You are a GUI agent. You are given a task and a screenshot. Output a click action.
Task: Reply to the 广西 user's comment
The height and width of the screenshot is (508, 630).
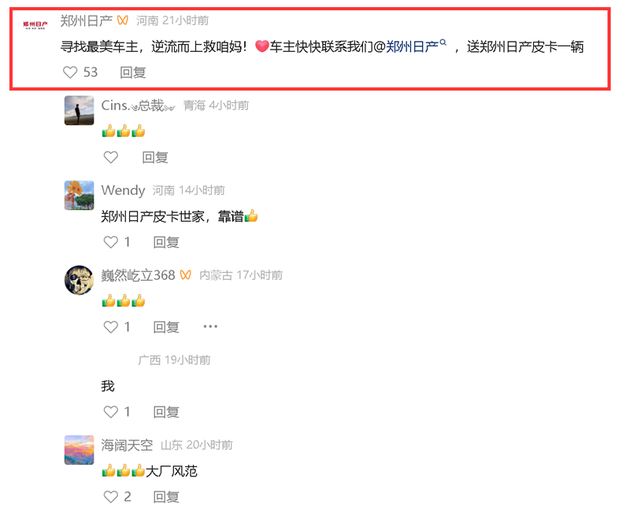tap(166, 412)
